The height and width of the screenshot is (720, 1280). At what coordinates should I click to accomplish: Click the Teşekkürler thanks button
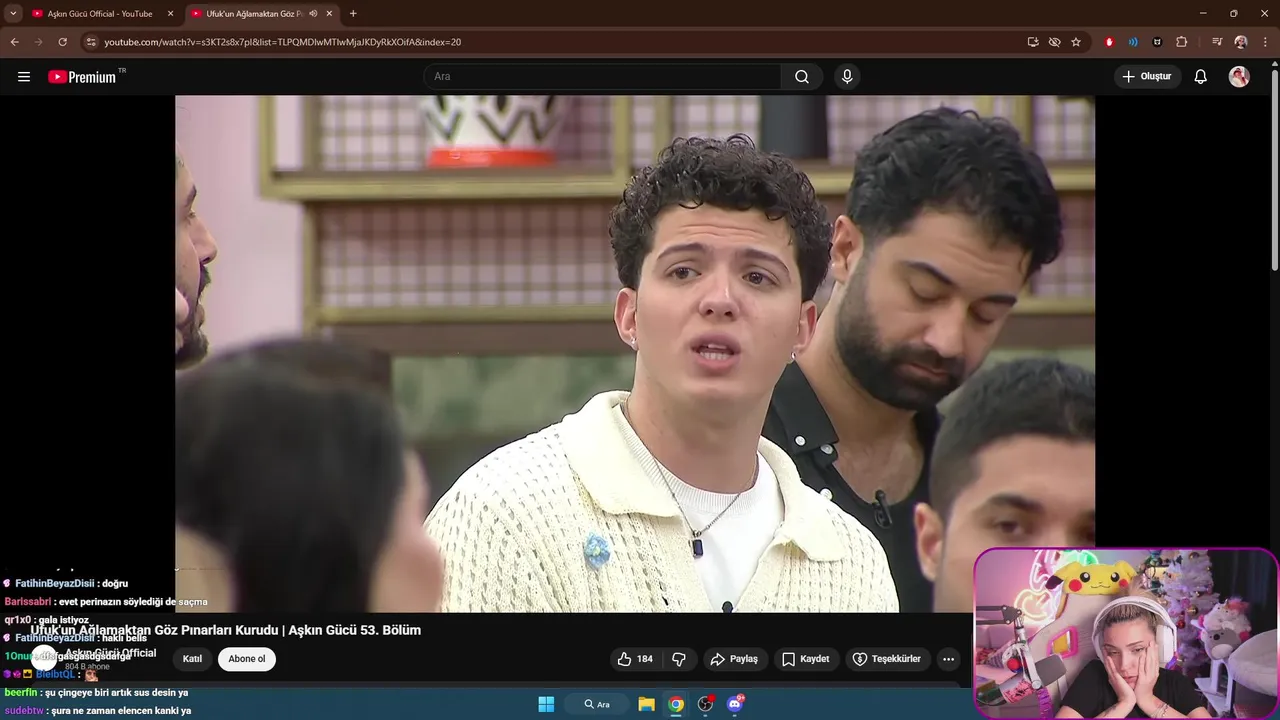coord(887,659)
